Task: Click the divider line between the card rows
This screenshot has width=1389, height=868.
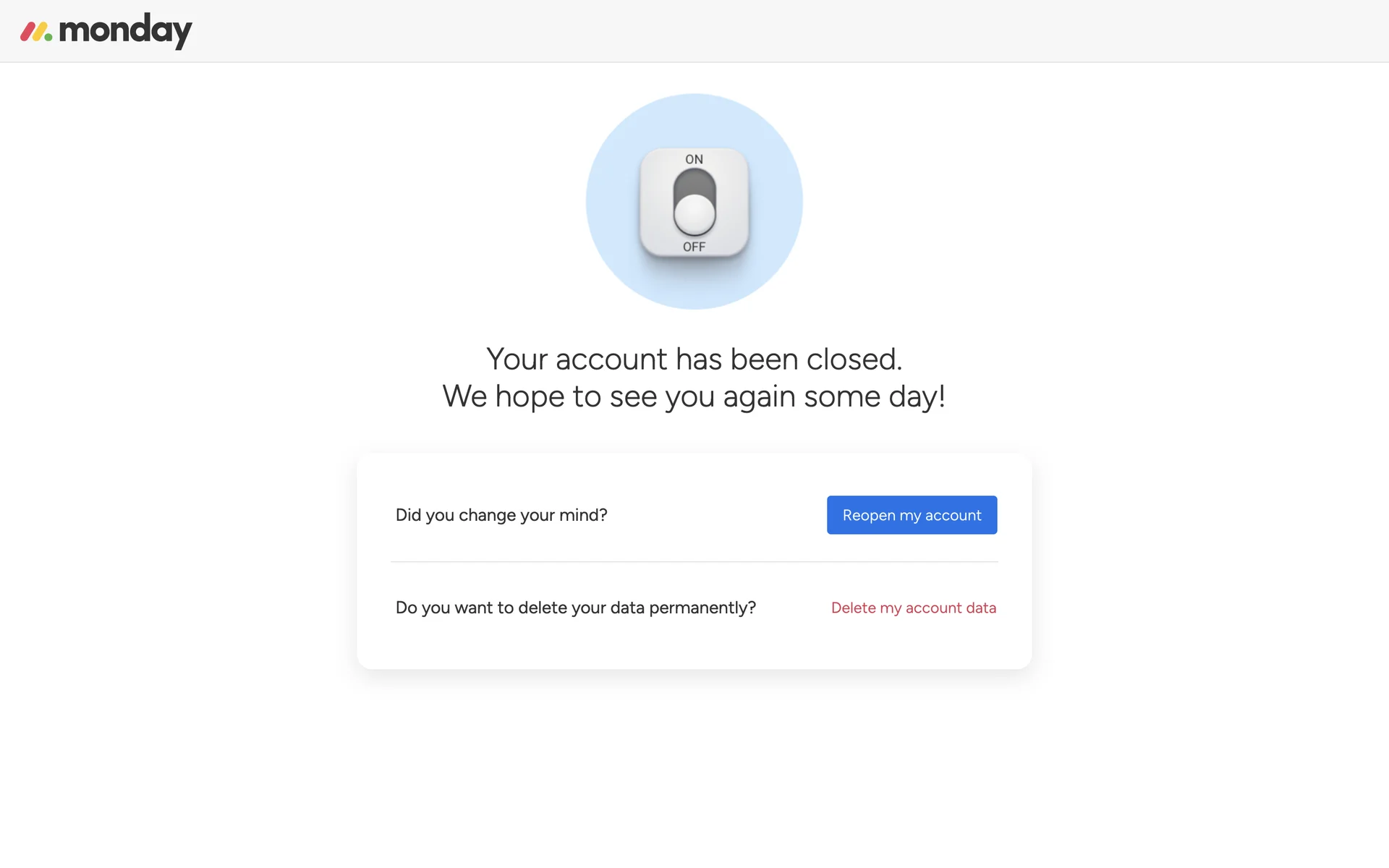Action: coord(694,562)
